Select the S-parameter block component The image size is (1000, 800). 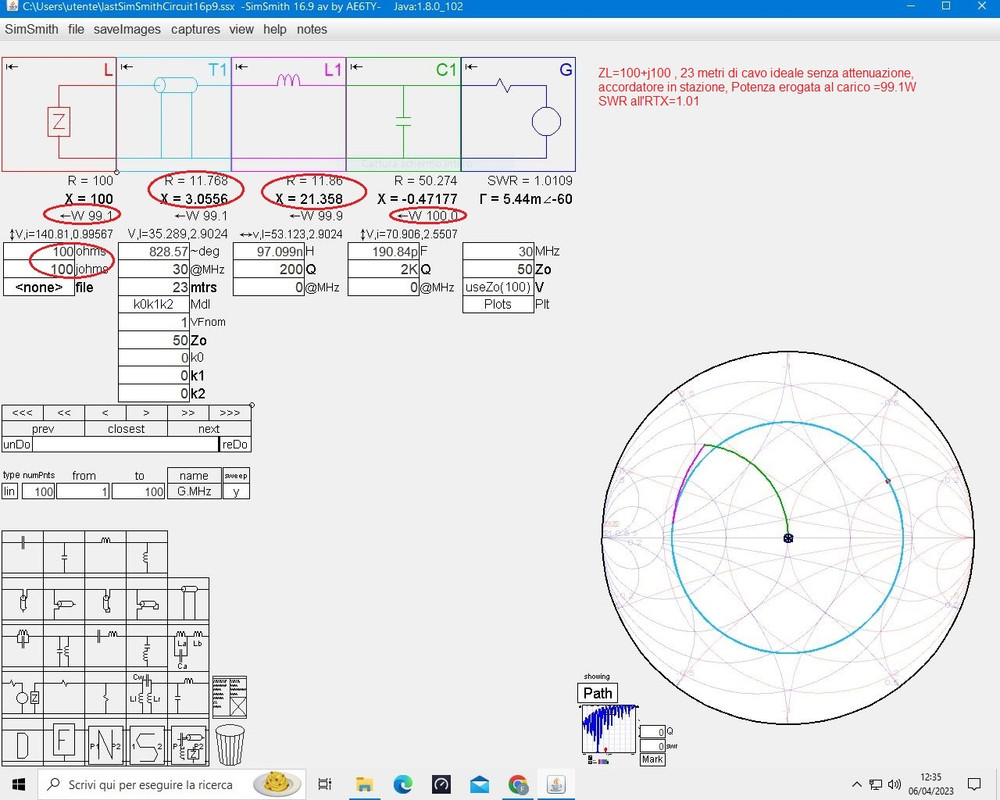(x=147, y=742)
